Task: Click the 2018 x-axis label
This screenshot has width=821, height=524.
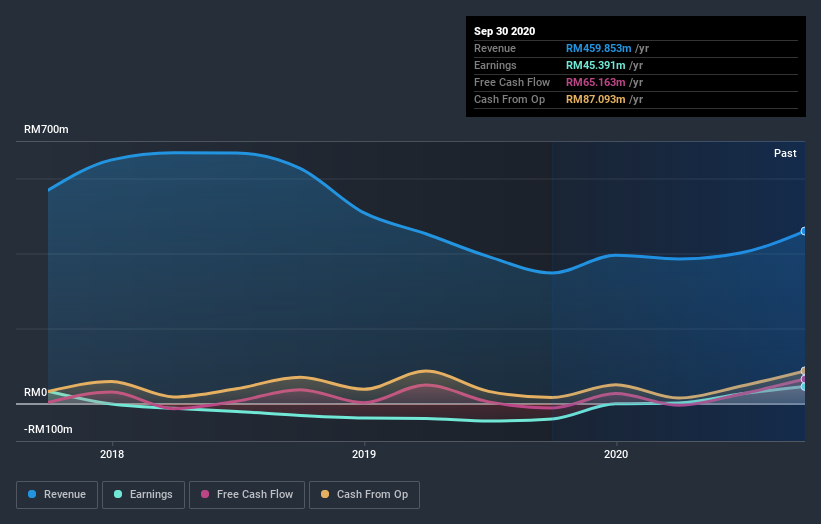Action: click(112, 454)
